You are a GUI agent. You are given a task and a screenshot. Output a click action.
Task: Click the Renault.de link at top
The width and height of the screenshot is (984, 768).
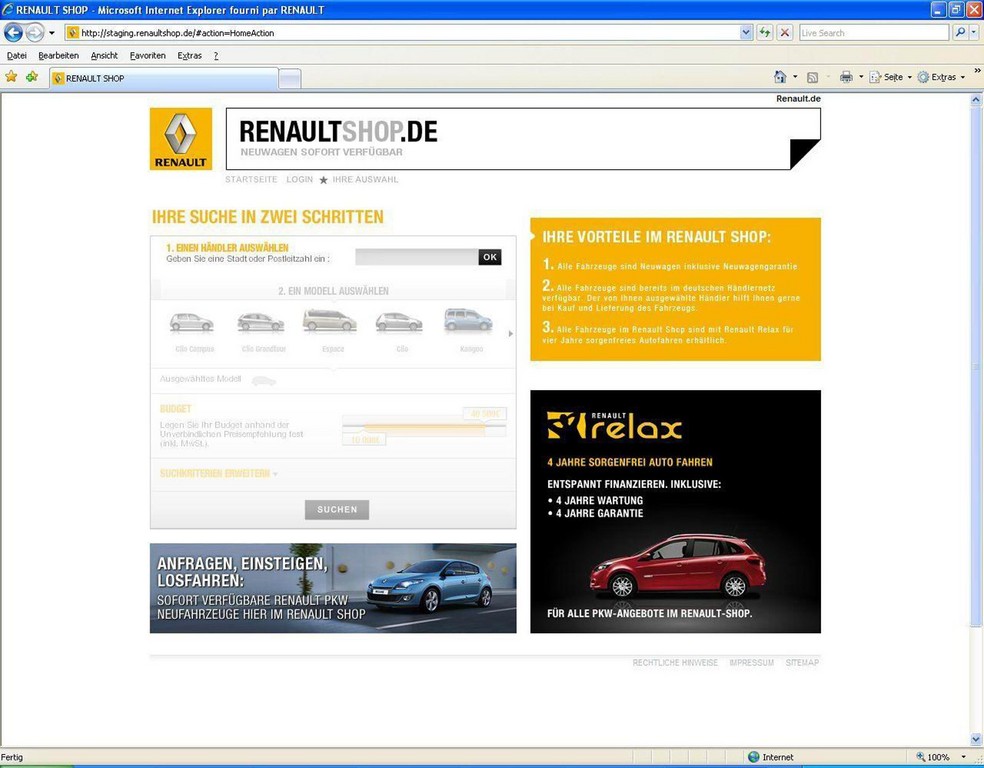(x=798, y=99)
